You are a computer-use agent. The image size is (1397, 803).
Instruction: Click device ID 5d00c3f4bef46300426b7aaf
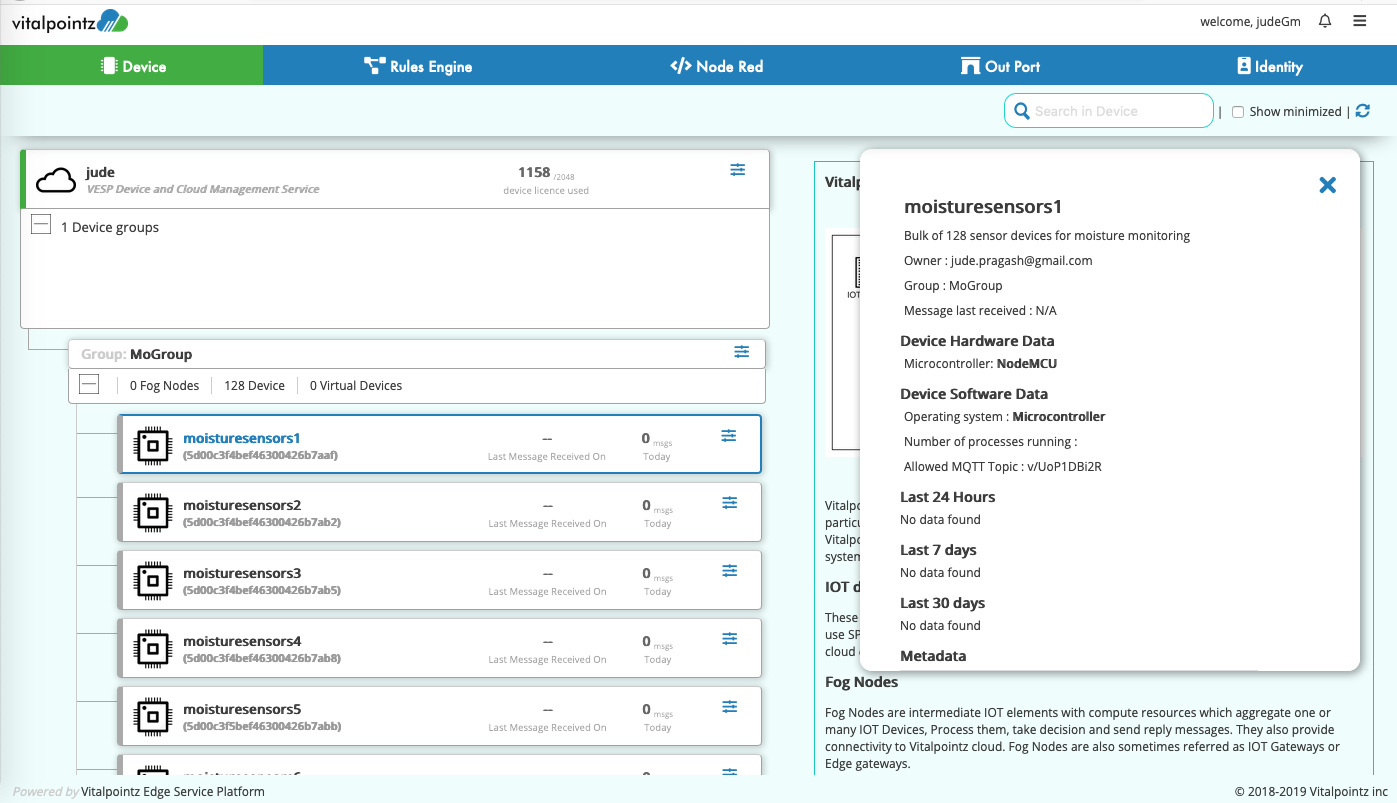pyautogui.click(x=260, y=455)
